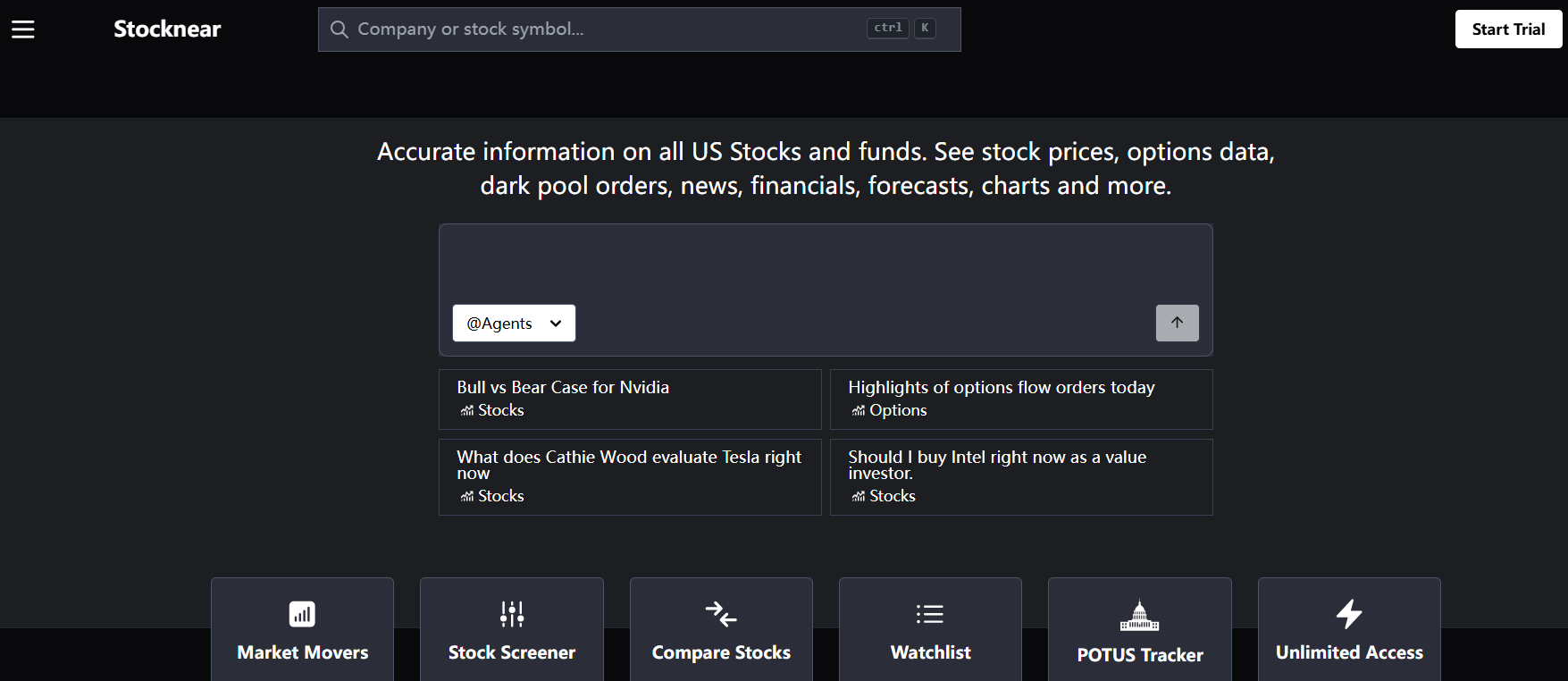Select the Highlights of options flow orders suggestion
Screen dimensions: 1568x681
[x=1020, y=399]
